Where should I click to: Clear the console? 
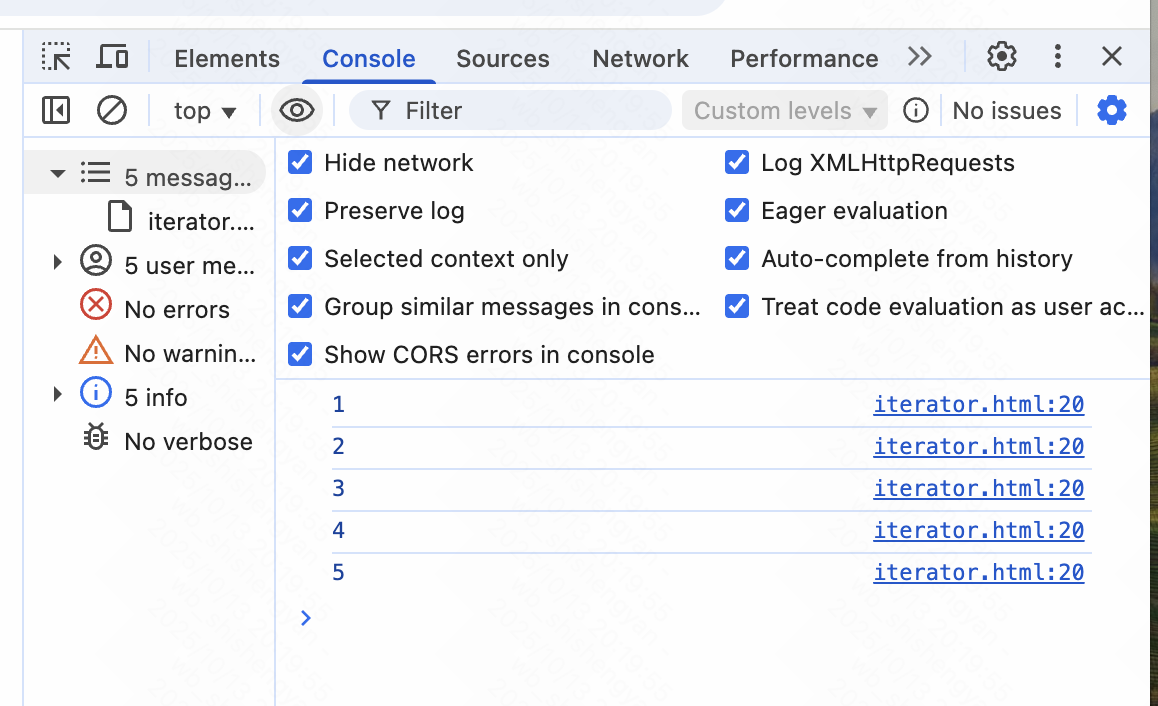111,110
